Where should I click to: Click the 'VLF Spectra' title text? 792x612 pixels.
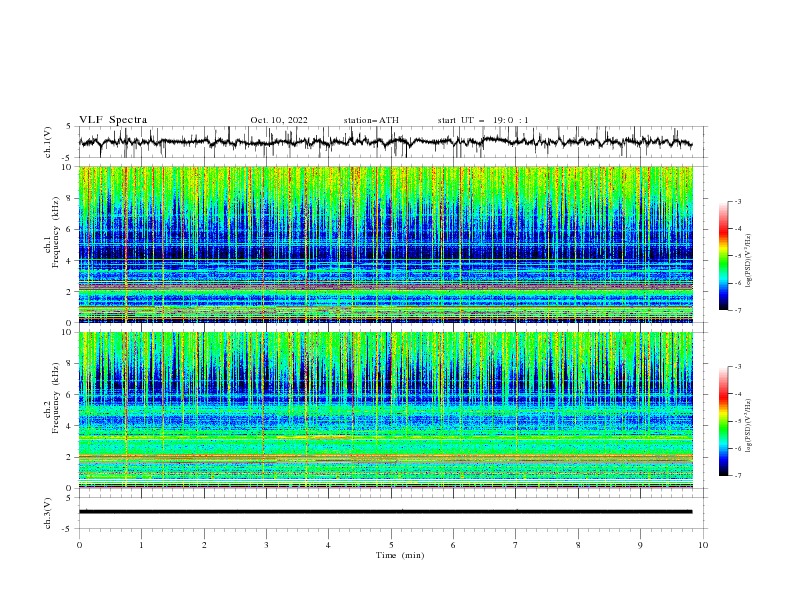click(113, 120)
